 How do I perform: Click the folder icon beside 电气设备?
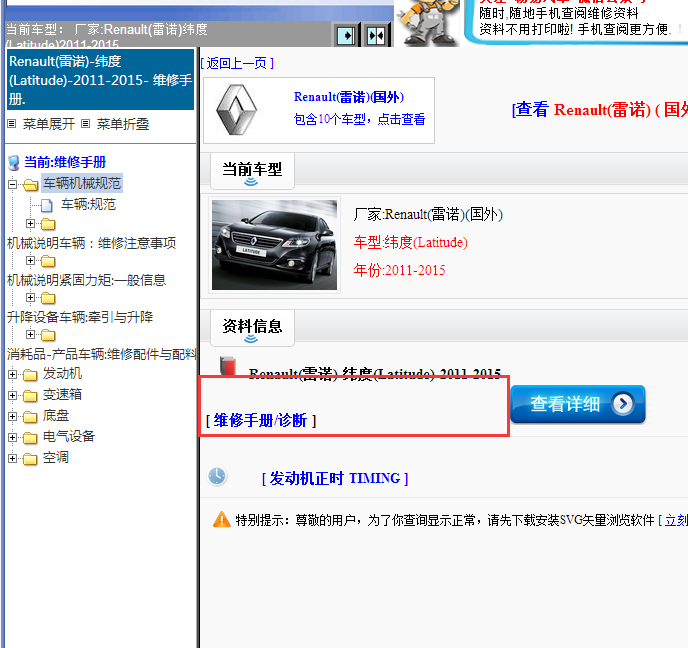pyautogui.click(x=30, y=437)
